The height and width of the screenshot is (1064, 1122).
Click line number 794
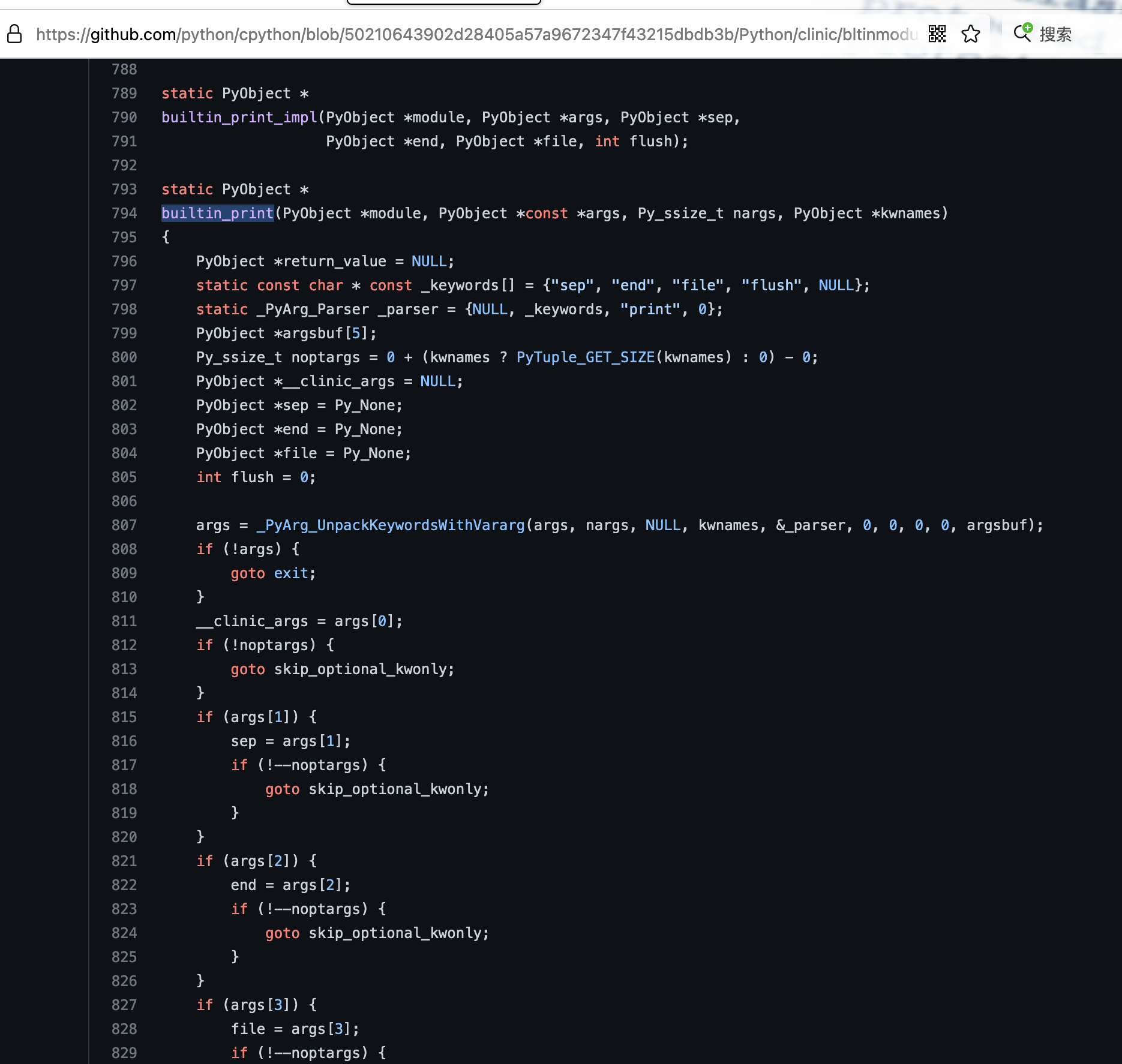click(124, 214)
